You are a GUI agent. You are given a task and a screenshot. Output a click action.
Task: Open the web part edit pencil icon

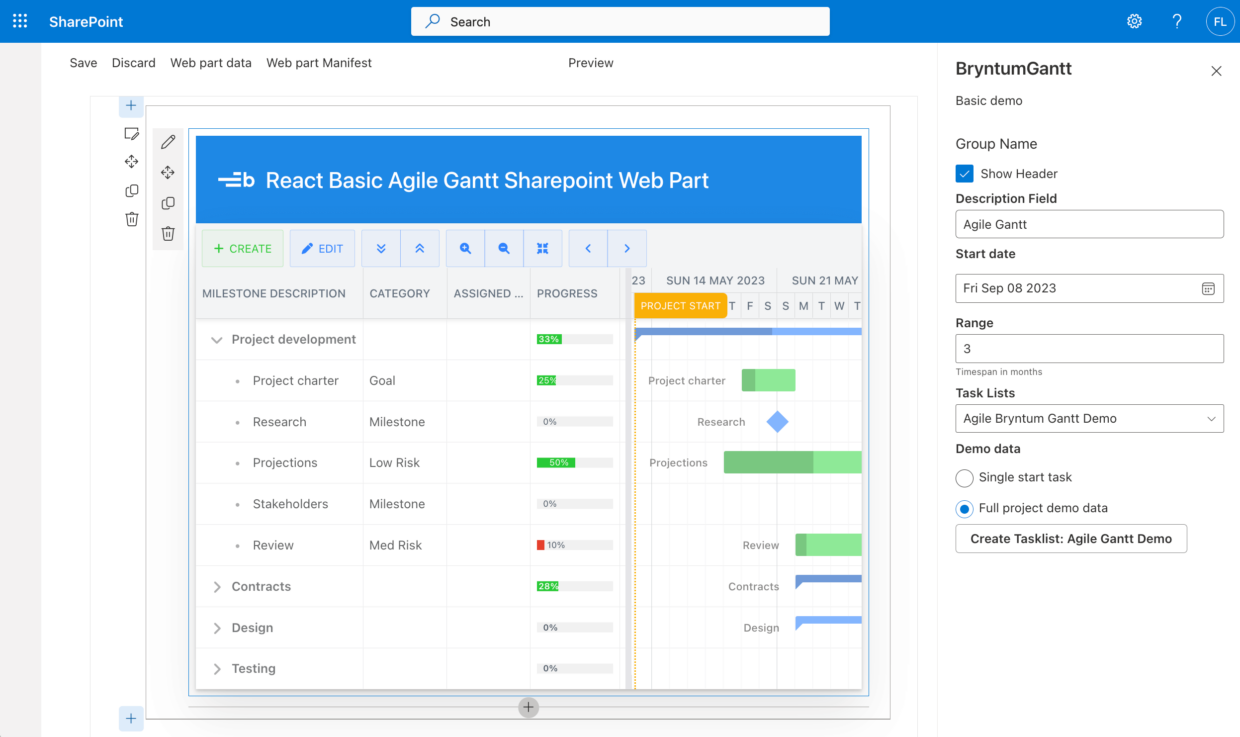click(167, 141)
